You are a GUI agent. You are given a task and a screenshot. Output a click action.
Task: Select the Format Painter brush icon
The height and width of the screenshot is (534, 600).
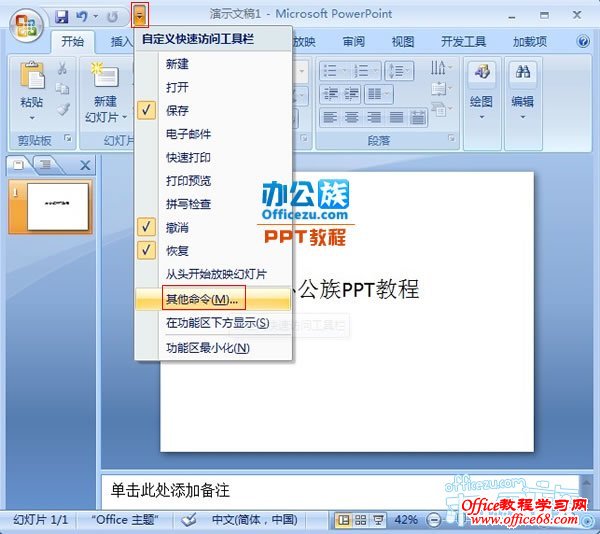pyautogui.click(x=63, y=109)
